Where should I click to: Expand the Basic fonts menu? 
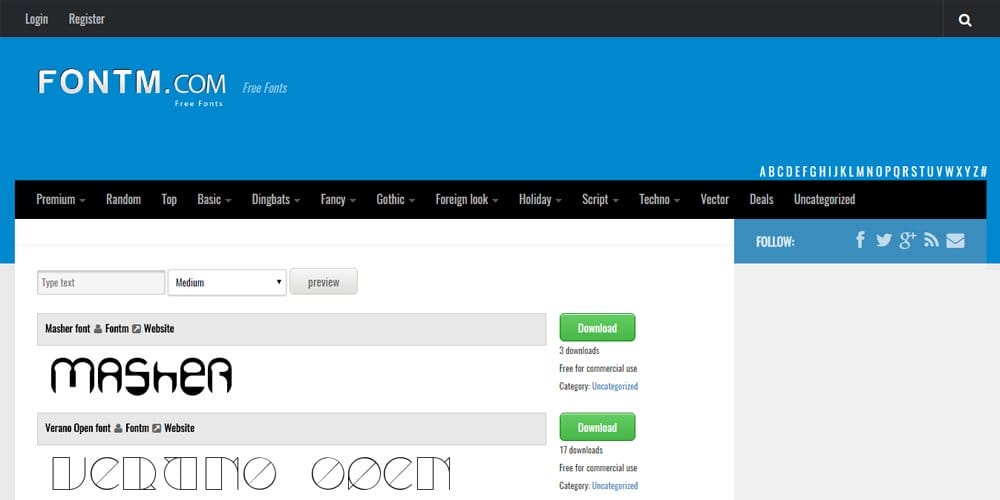[214, 200]
